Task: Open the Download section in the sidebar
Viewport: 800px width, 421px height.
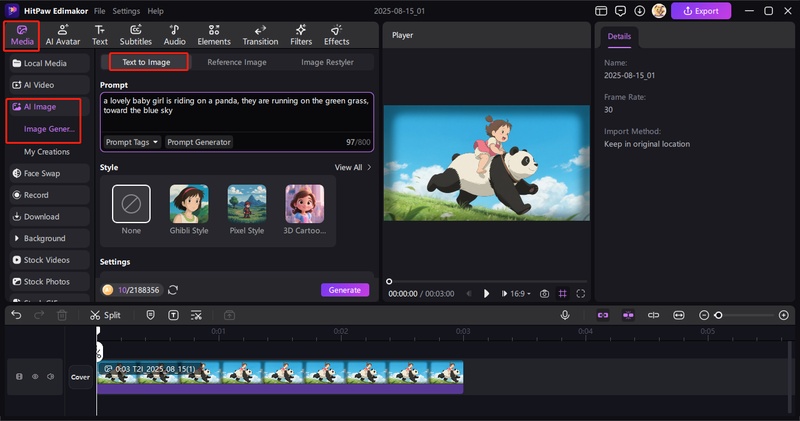Action: tap(49, 217)
